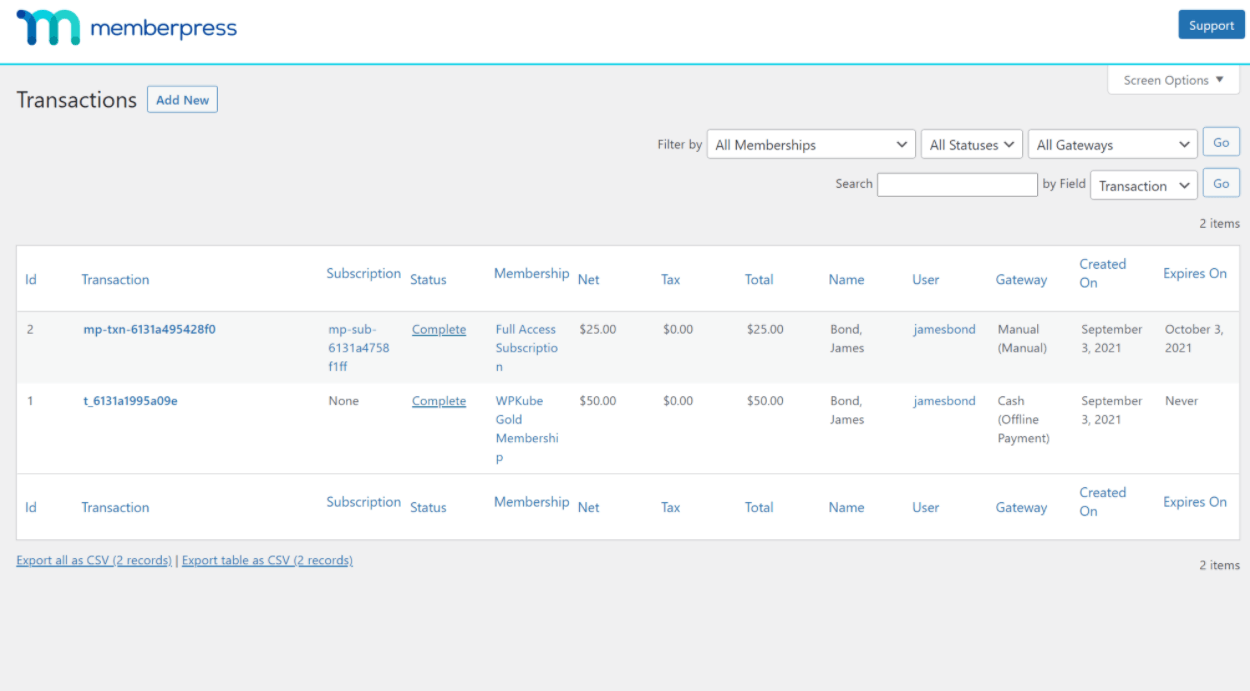Click the Cash (Offline Payment) gateway cell
Image resolution: width=1250 pixels, height=691 pixels.
(x=1023, y=420)
